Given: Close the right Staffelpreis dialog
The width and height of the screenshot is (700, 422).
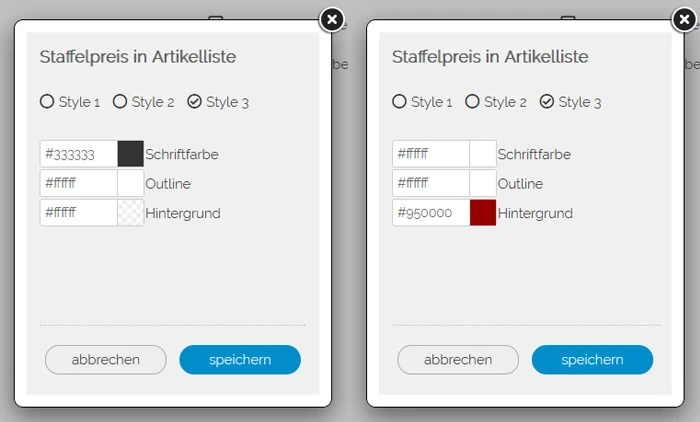Looking at the screenshot, I should (x=684, y=19).
